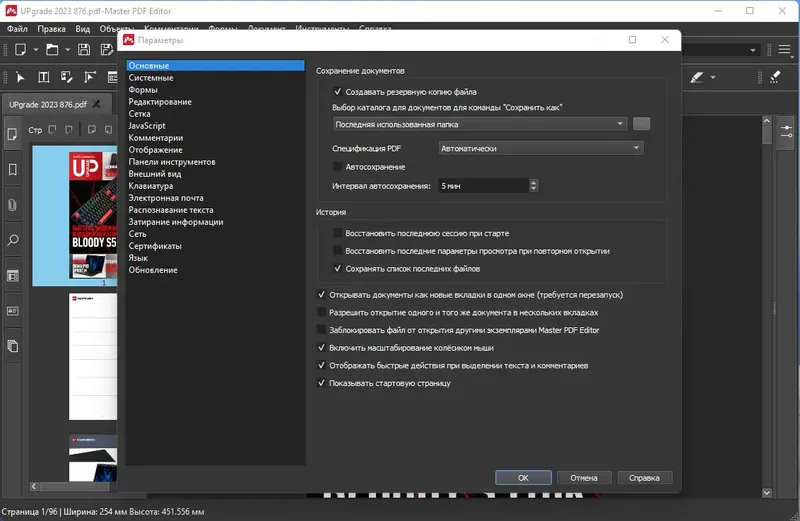Screen dimensions: 800x521
Task: Click the New document icon in main toolbar
Action: (20, 49)
